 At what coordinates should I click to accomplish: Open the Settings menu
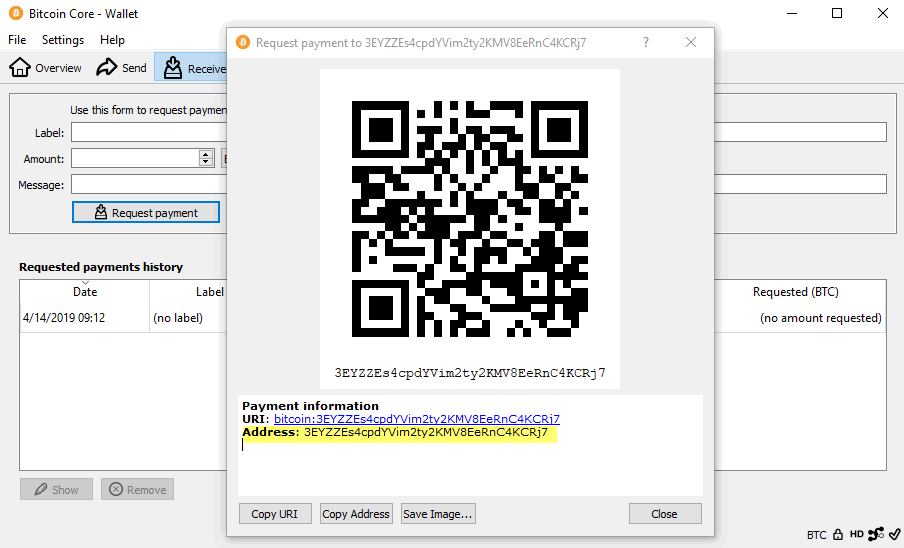tap(63, 40)
